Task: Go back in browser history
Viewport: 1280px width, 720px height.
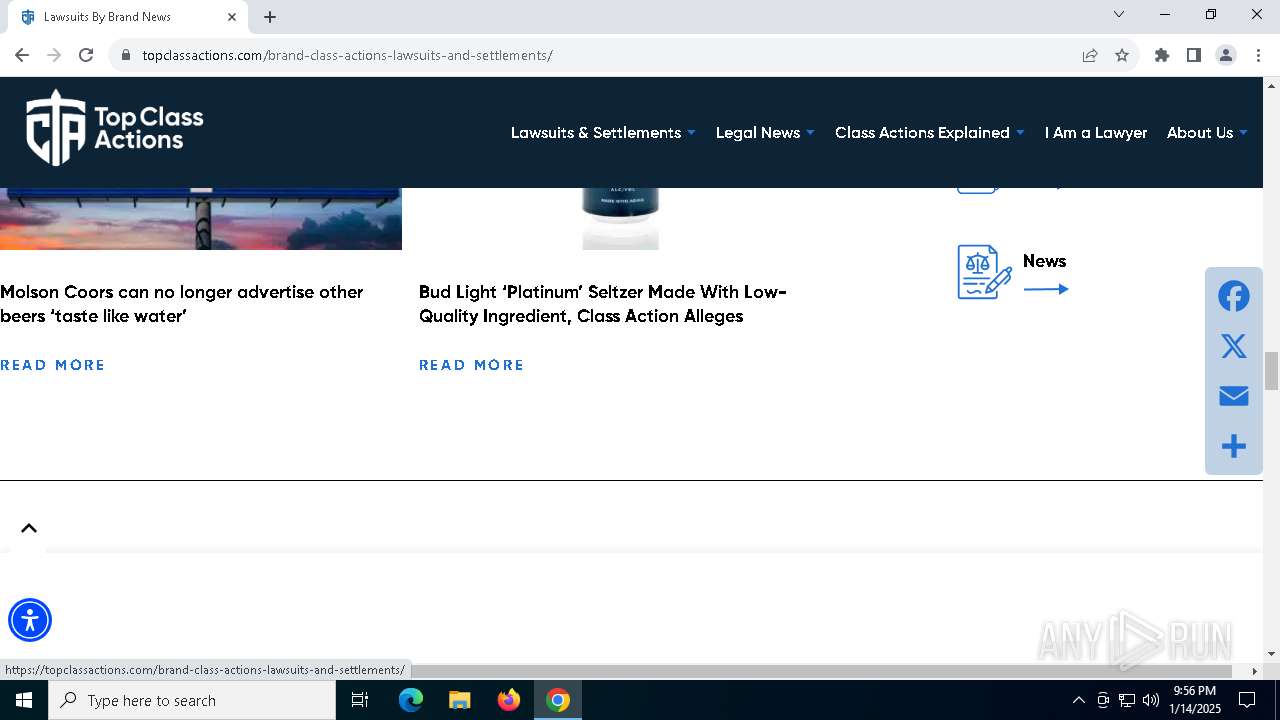Action: (22, 55)
